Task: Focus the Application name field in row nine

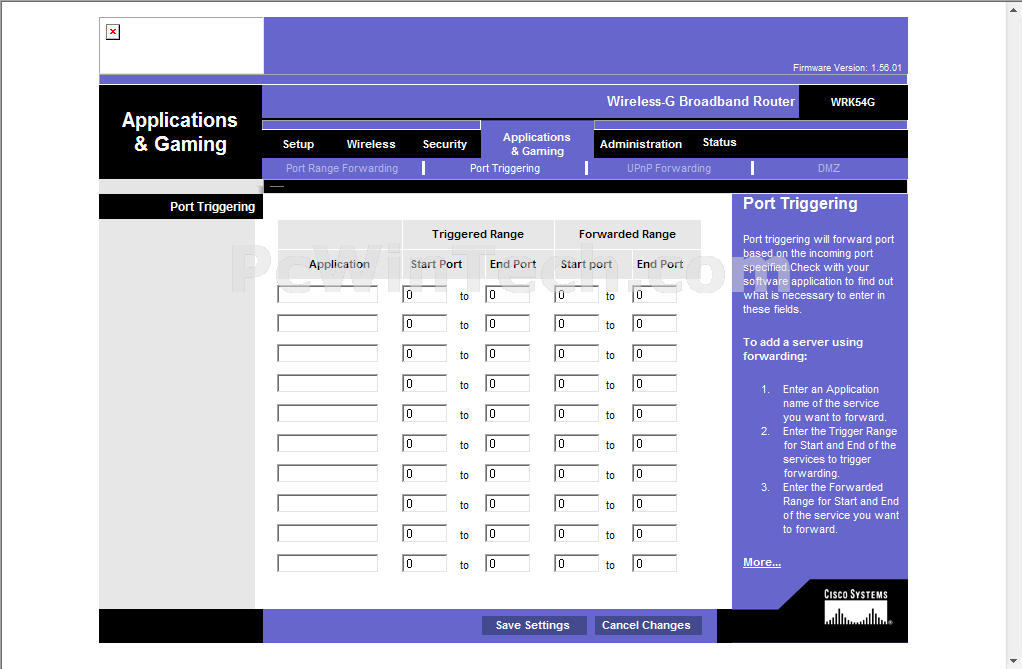Action: (327, 534)
